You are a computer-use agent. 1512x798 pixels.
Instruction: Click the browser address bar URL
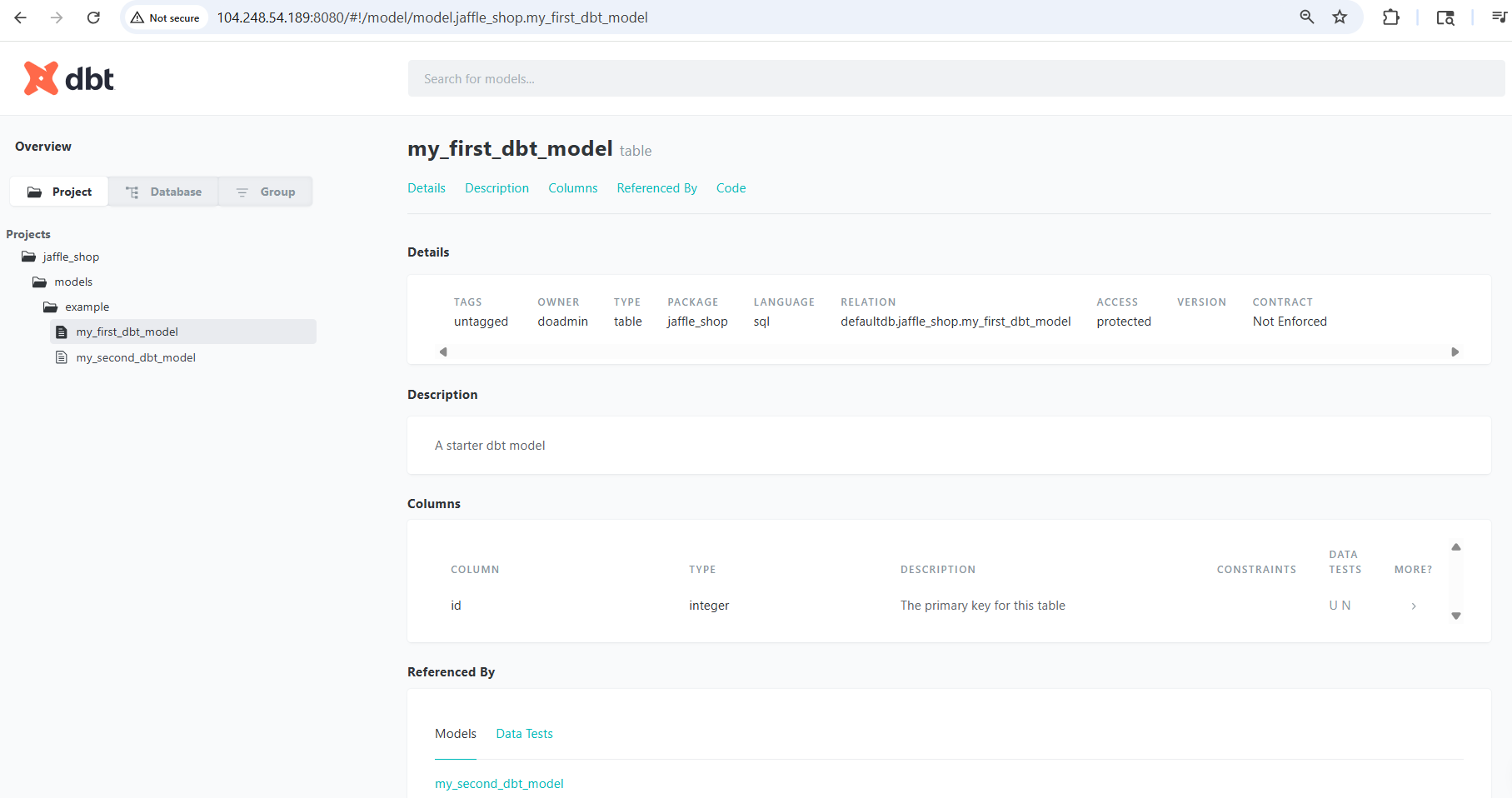(432, 17)
